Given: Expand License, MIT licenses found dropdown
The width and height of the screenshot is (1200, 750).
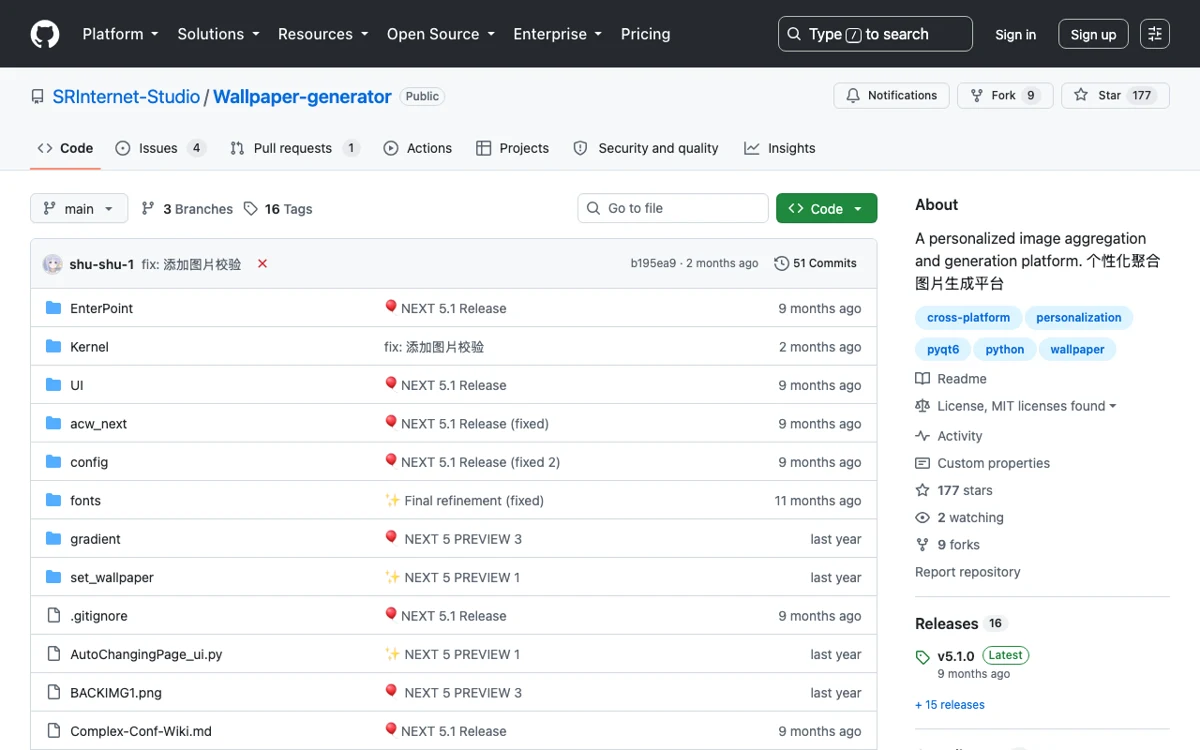Looking at the screenshot, I should [x=1026, y=406].
